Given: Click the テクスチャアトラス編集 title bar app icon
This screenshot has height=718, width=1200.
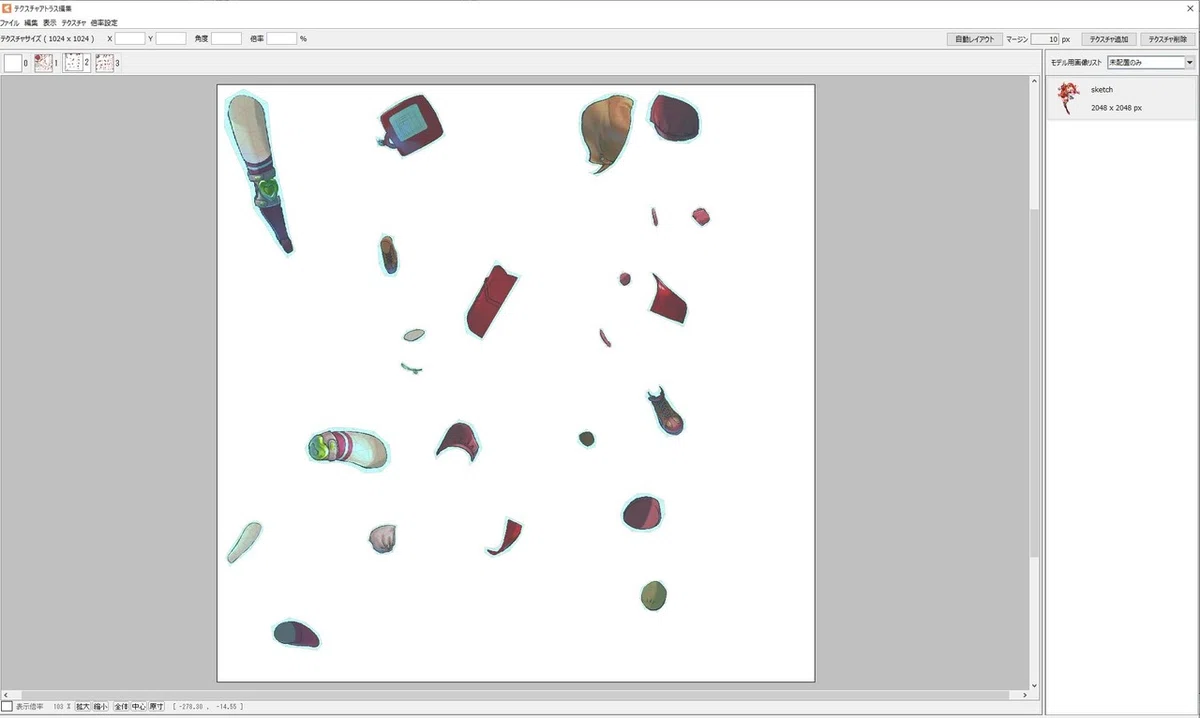Looking at the screenshot, I should (6, 7).
